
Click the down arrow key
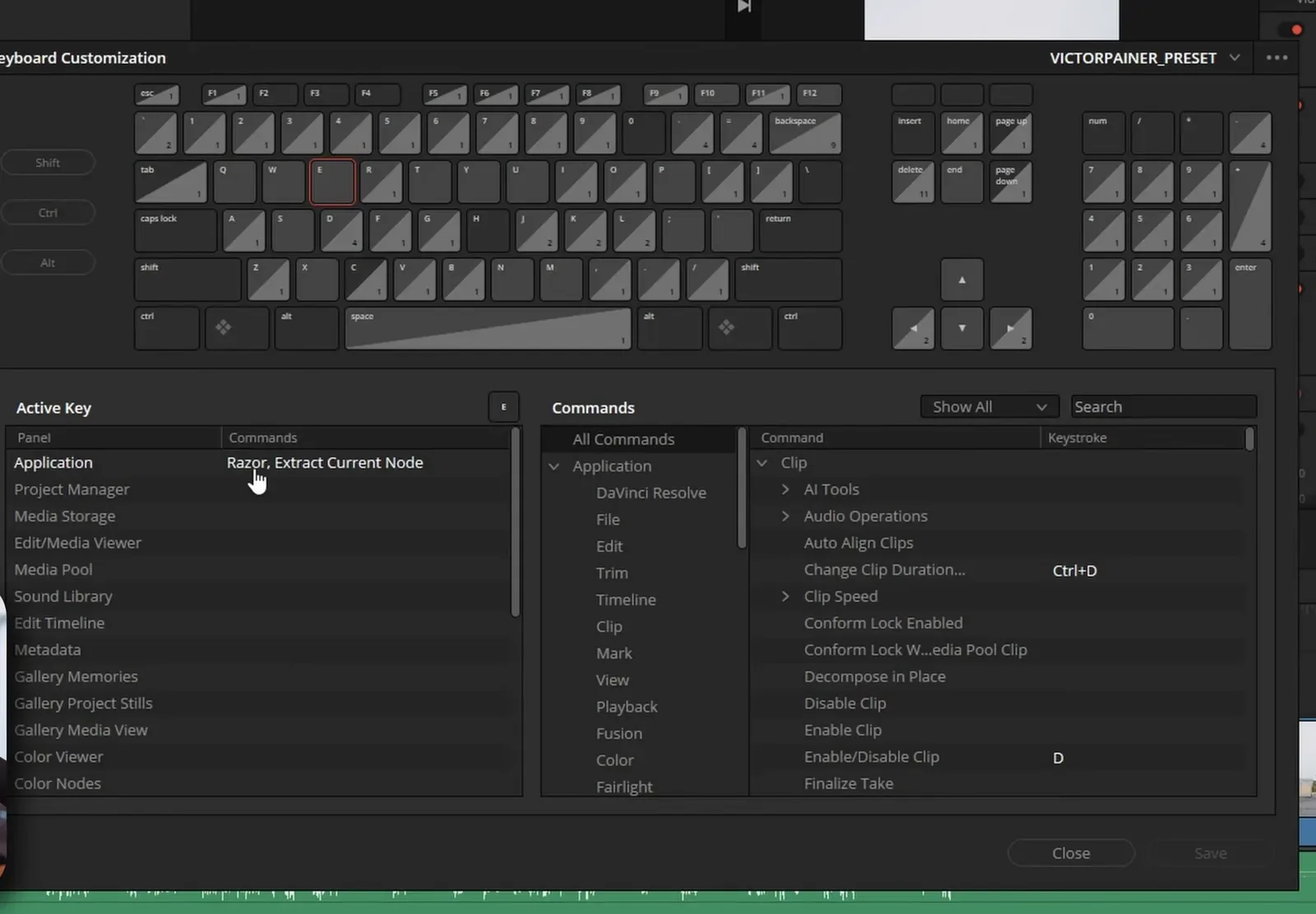point(962,328)
